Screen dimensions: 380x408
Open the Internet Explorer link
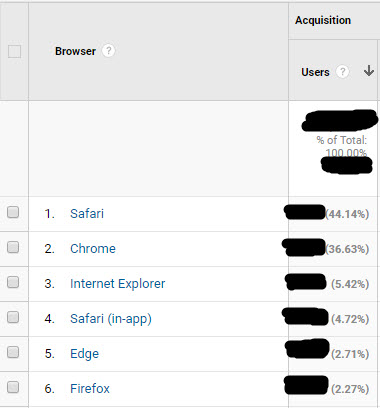pos(118,284)
